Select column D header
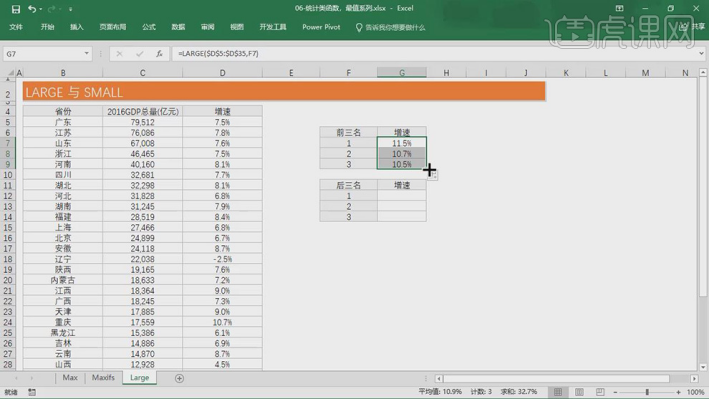This screenshot has width=709, height=399. 222,73
